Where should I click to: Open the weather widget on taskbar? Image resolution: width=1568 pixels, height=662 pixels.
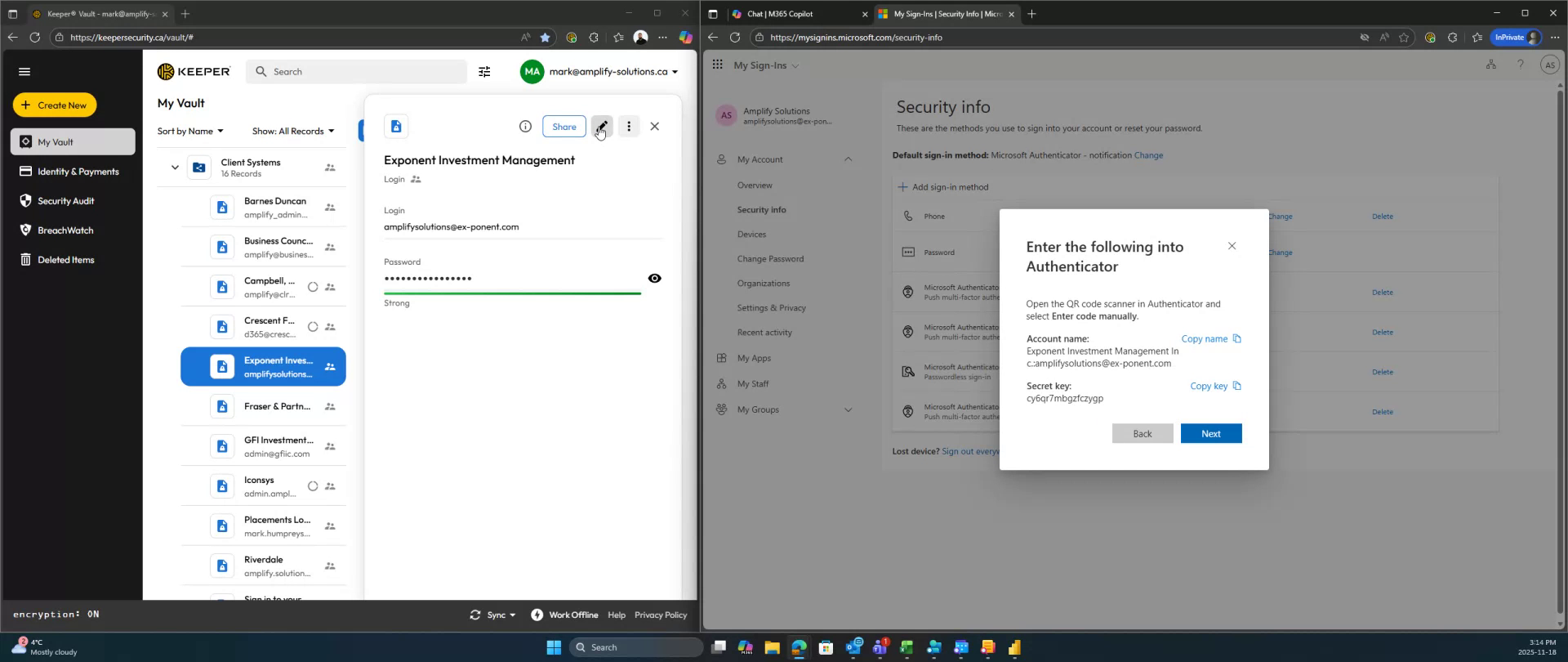tap(45, 647)
